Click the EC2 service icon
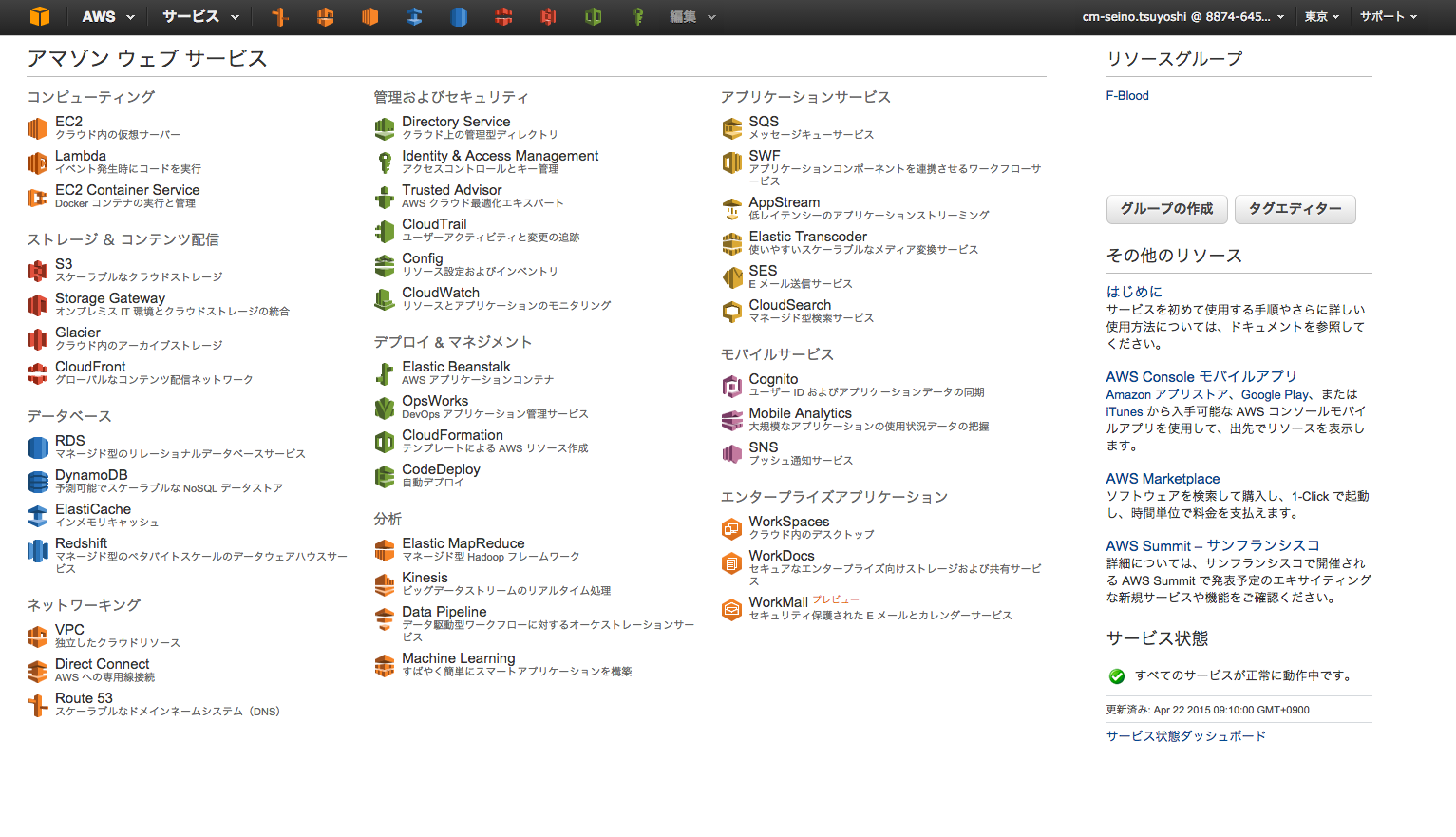 (x=38, y=128)
